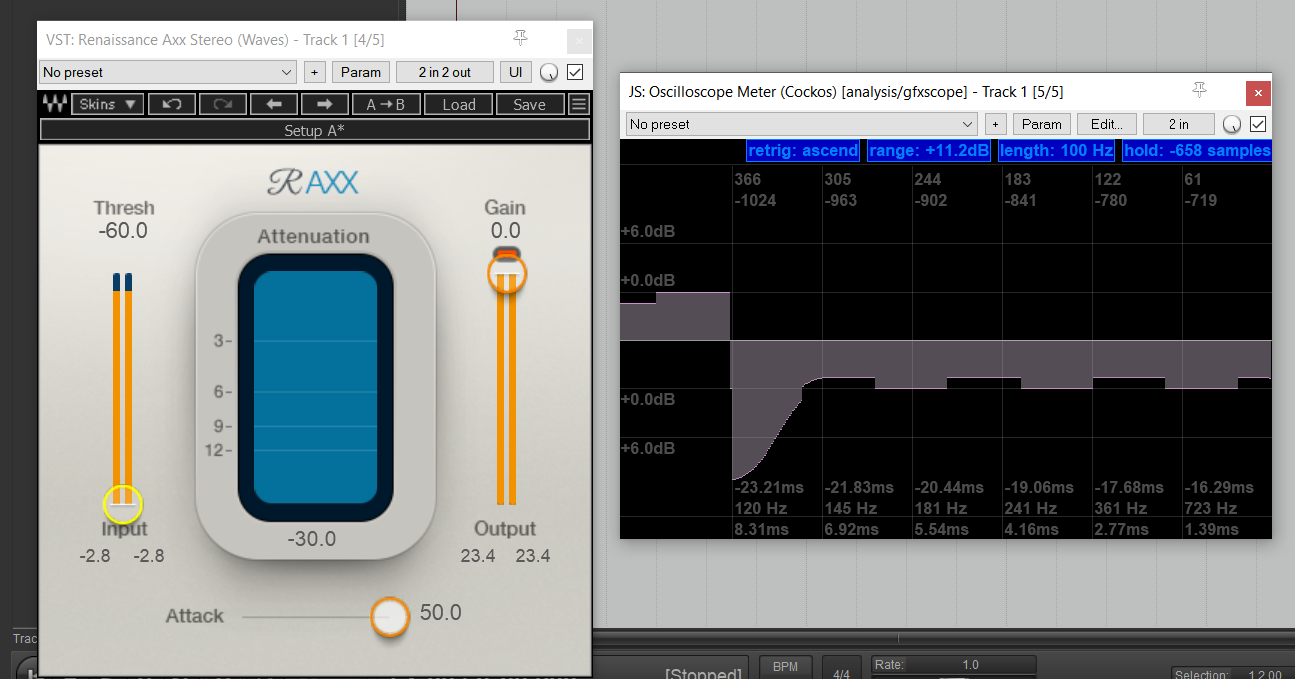The width and height of the screenshot is (1295, 679).
Task: Click the Gain value 0.0
Action: (506, 231)
